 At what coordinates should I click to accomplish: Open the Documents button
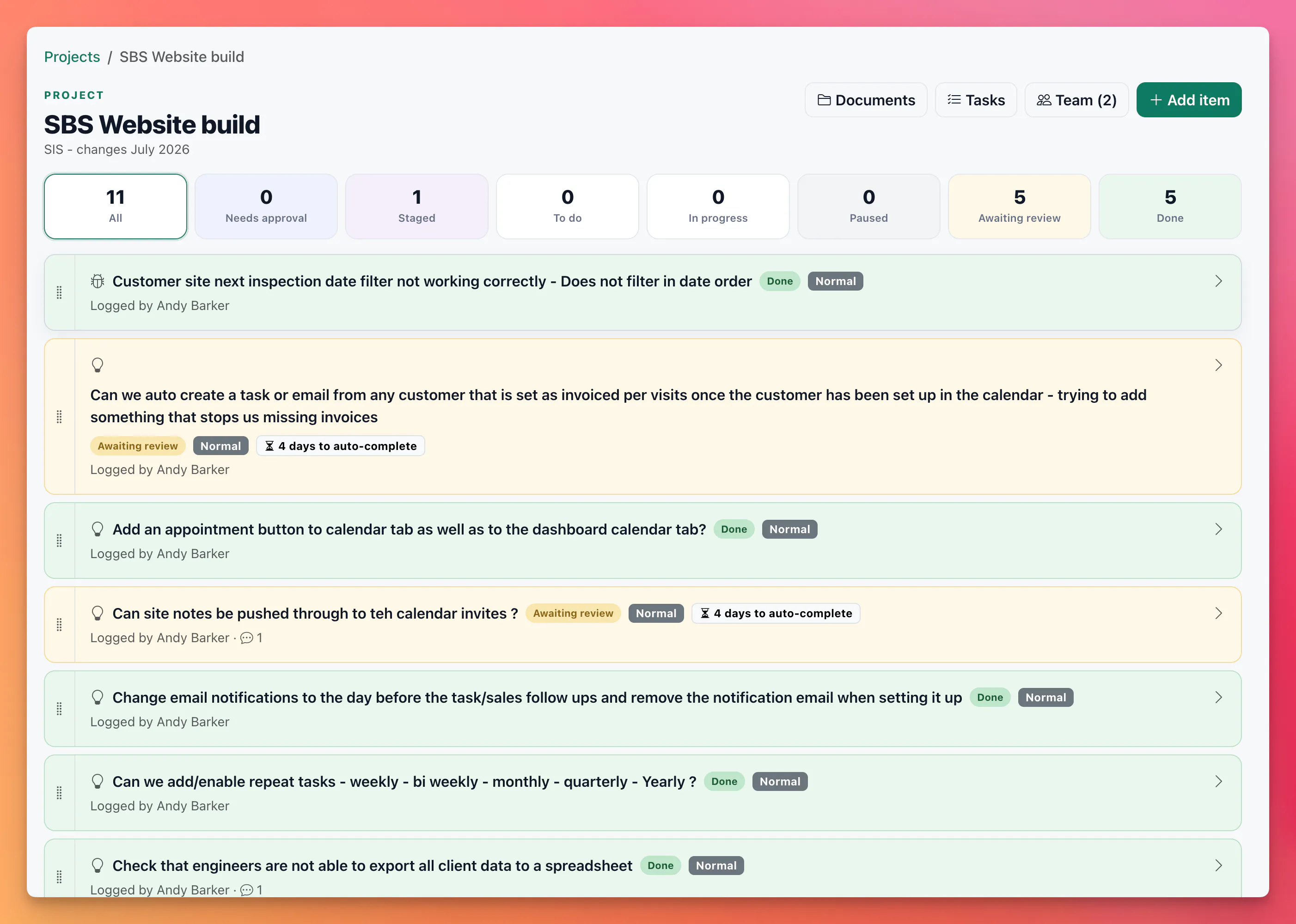(866, 100)
